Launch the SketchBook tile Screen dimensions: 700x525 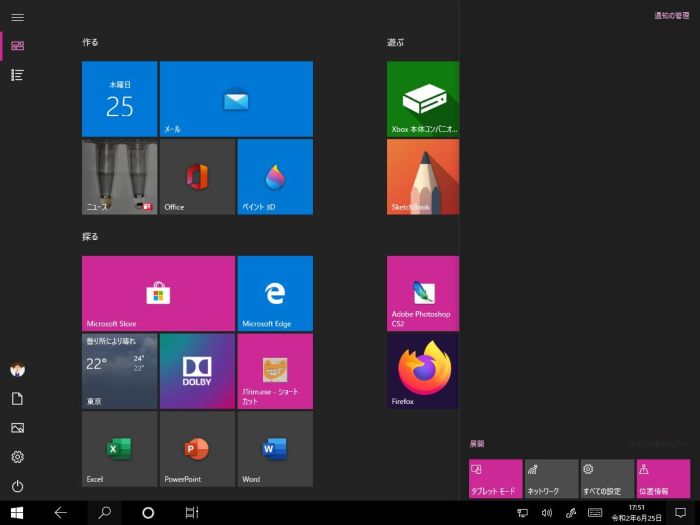[x=423, y=177]
